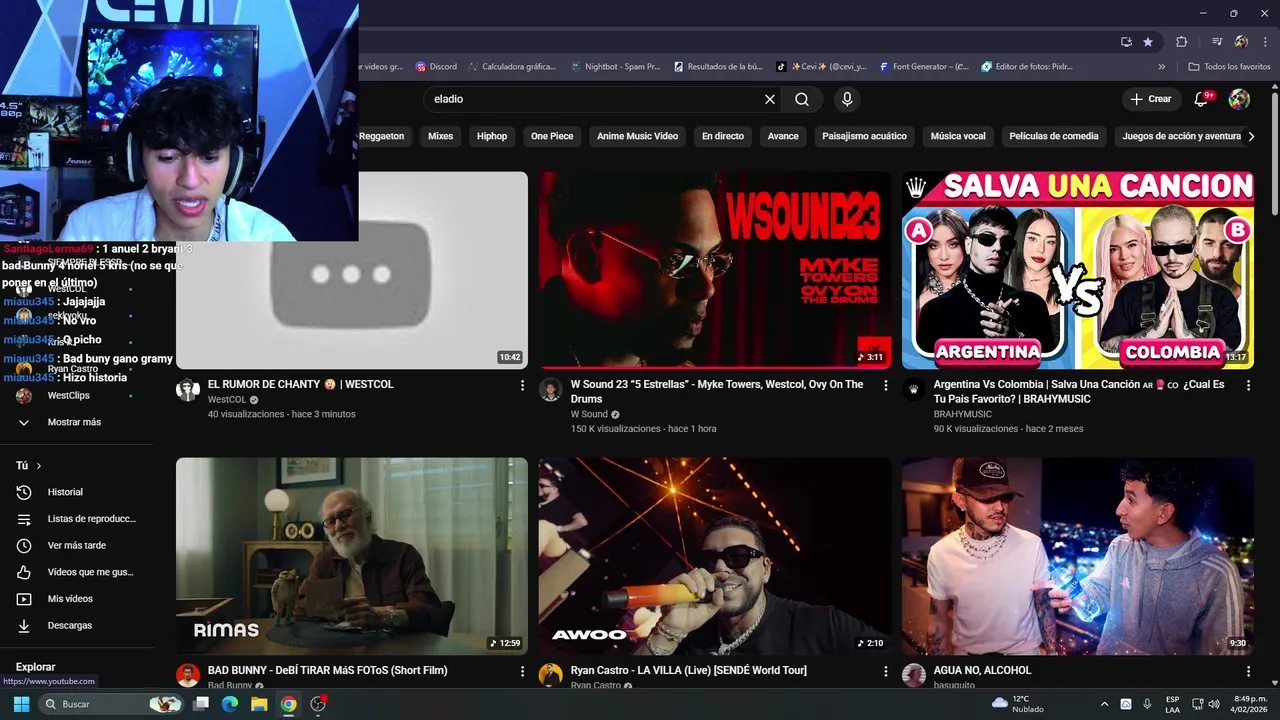Image resolution: width=1280 pixels, height=720 pixels.
Task: Play the Bad Bunny RIMAS thumbnail
Action: click(x=352, y=556)
